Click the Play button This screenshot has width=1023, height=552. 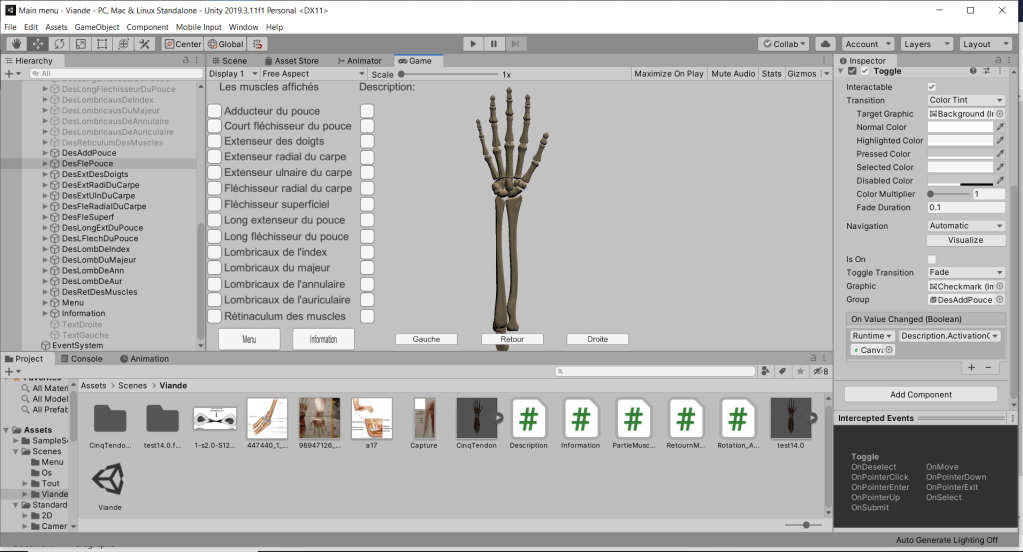473,44
